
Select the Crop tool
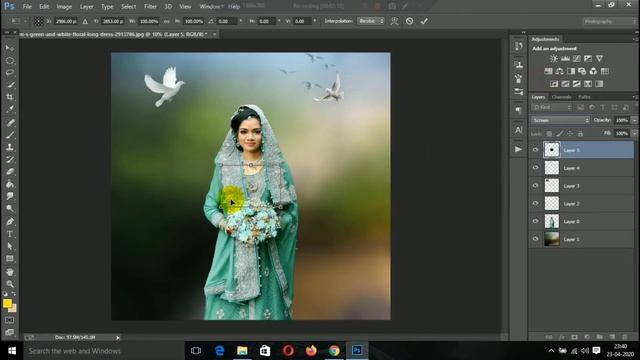[x=9, y=97]
